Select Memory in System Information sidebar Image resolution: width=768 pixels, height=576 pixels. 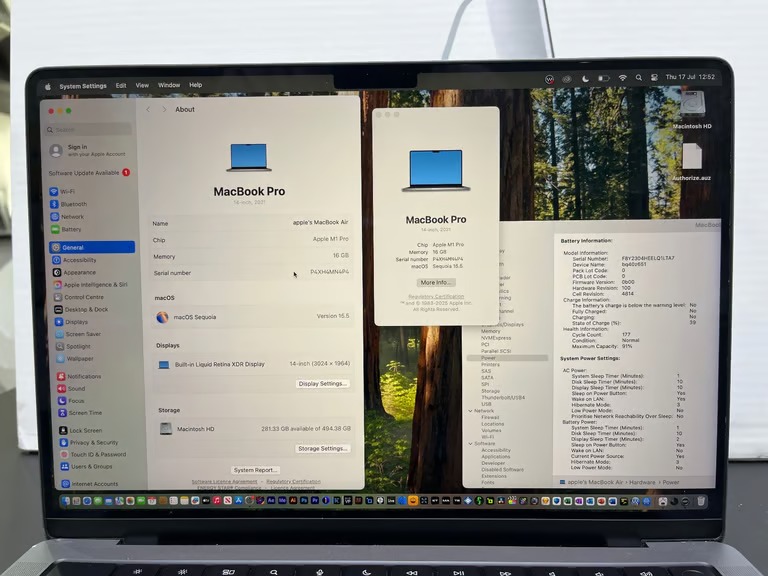[x=490, y=331]
